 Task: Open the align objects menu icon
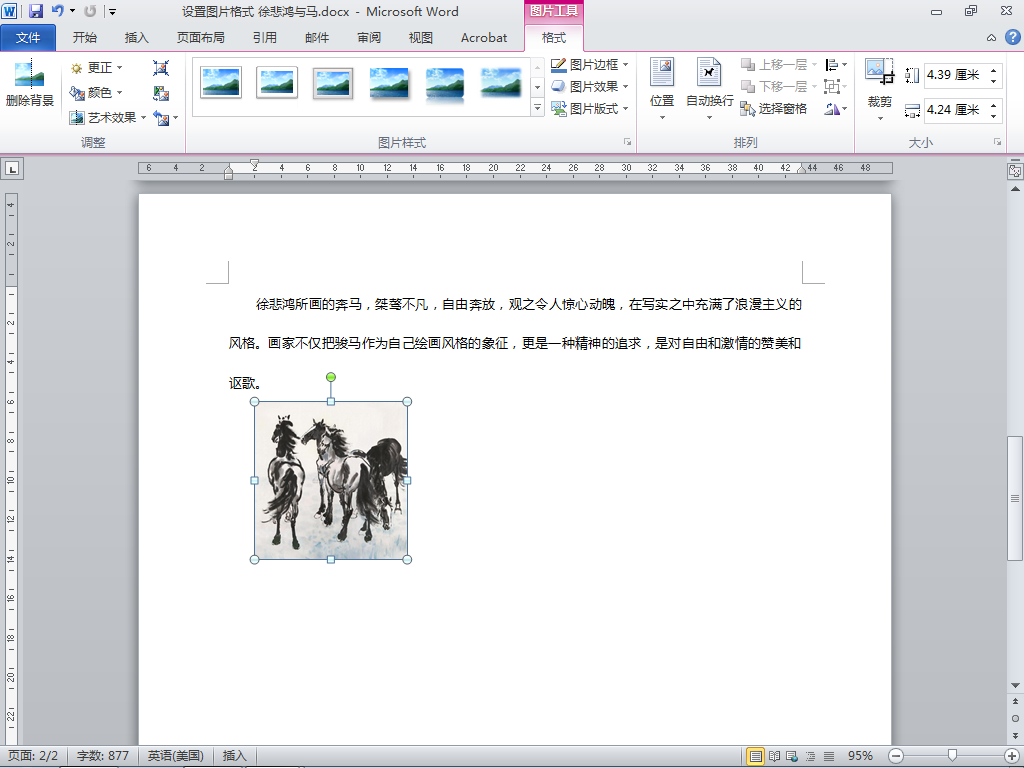point(836,65)
